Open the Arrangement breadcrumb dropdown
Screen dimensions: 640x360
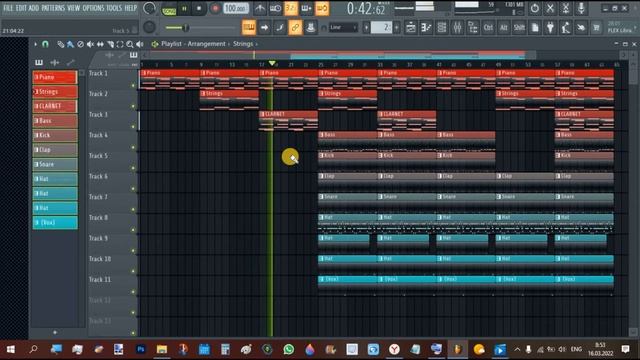(x=206, y=44)
